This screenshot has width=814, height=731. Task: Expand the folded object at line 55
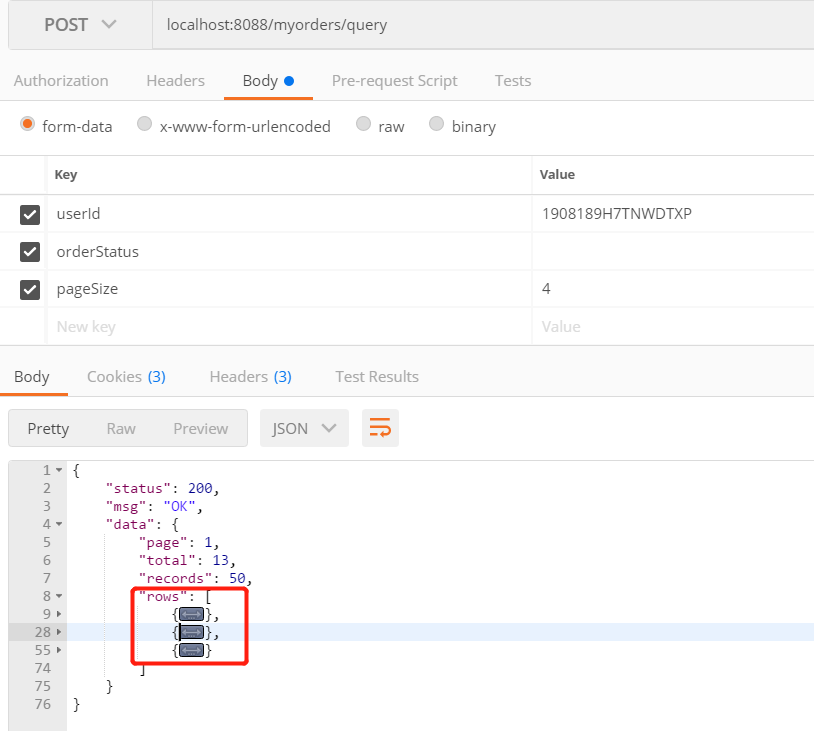pos(59,650)
